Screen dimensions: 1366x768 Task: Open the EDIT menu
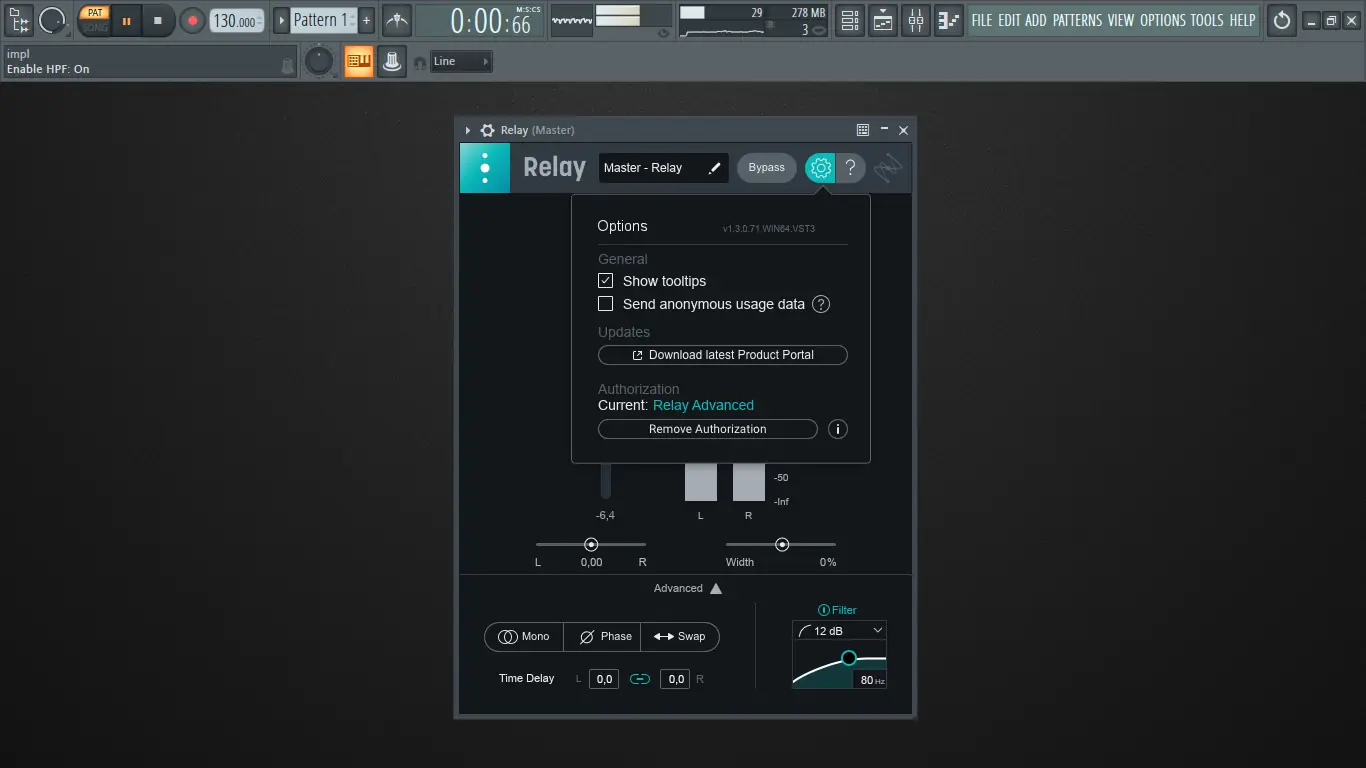pyautogui.click(x=1009, y=20)
